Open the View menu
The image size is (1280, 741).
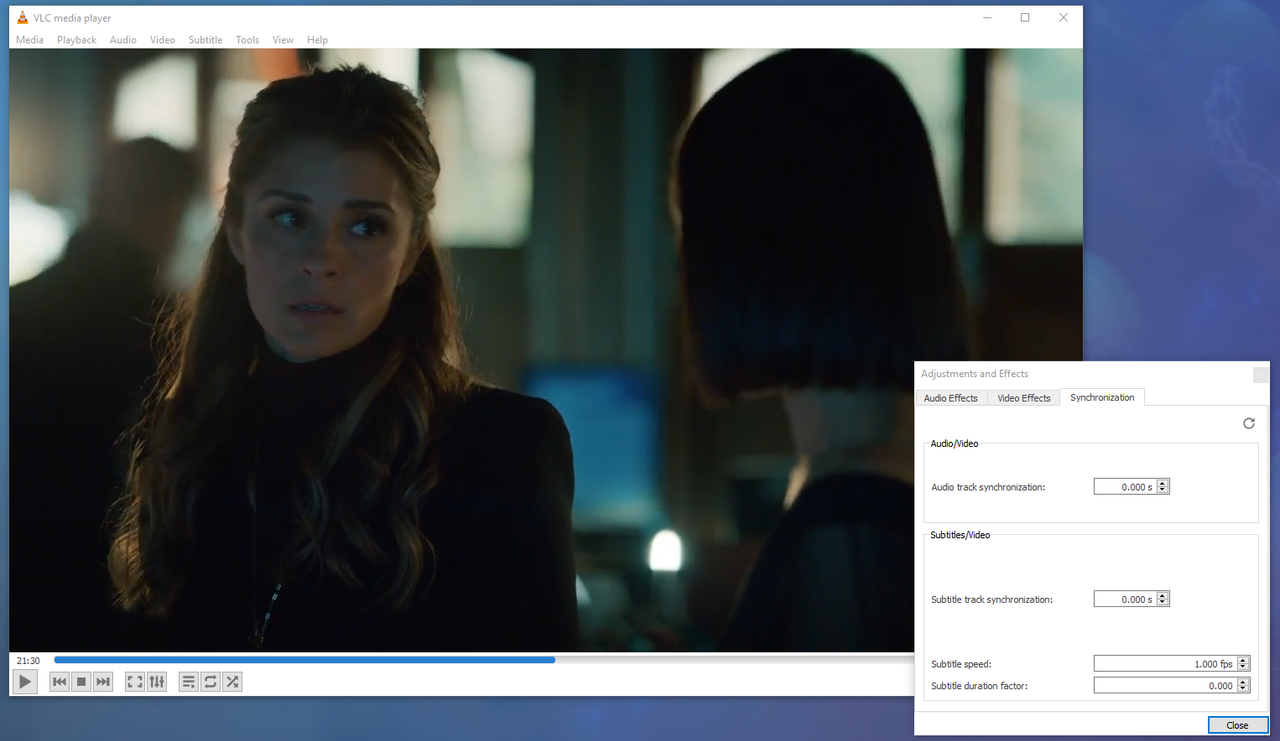click(283, 40)
